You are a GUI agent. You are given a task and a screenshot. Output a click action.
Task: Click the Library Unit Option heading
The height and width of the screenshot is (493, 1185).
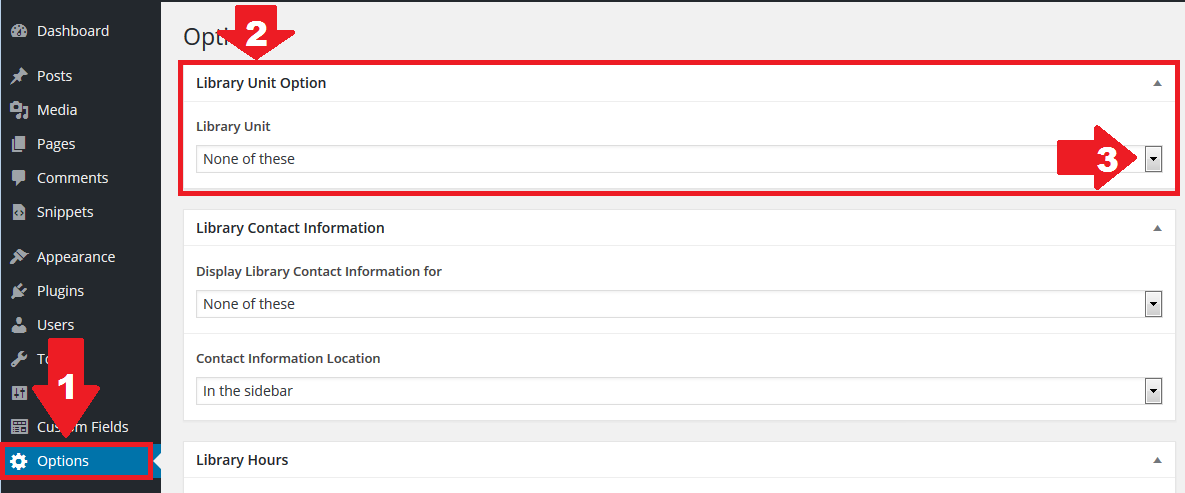(261, 83)
